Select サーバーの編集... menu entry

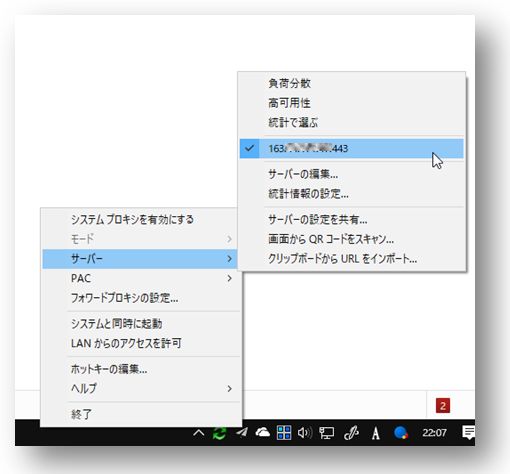click(352, 174)
